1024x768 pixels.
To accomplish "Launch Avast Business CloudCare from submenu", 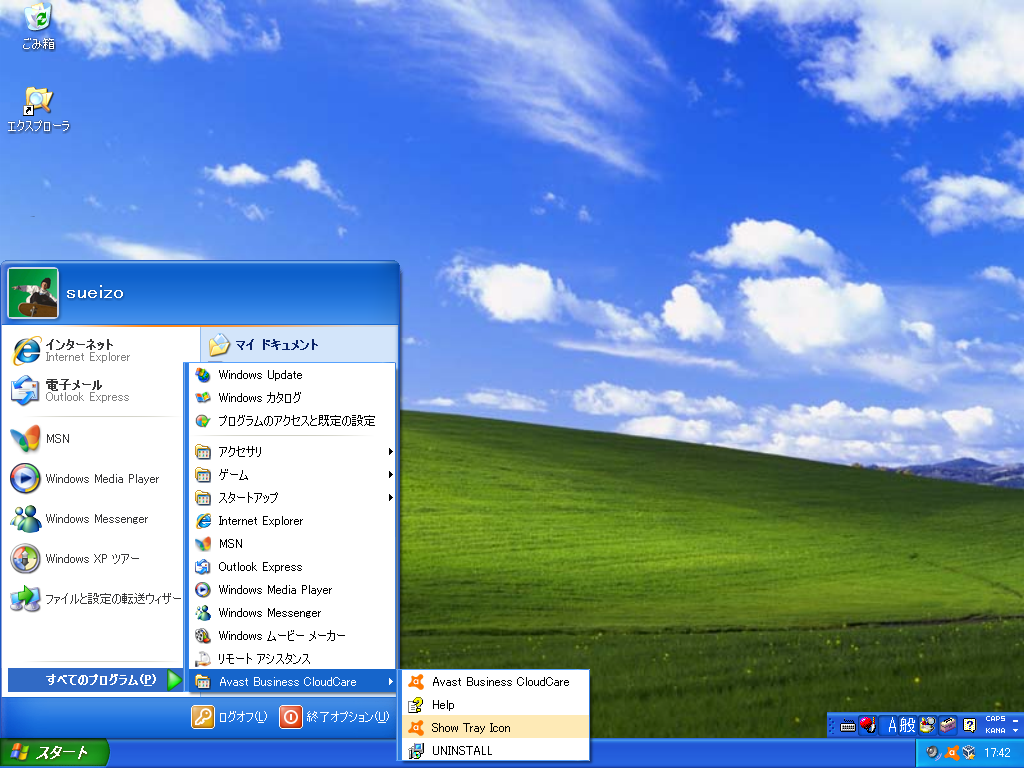I will (x=496, y=682).
